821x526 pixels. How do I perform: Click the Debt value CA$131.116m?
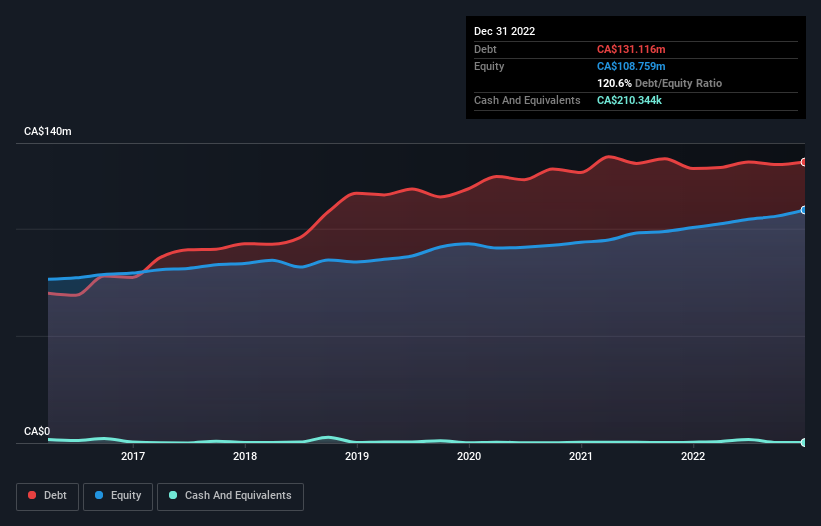(631, 49)
